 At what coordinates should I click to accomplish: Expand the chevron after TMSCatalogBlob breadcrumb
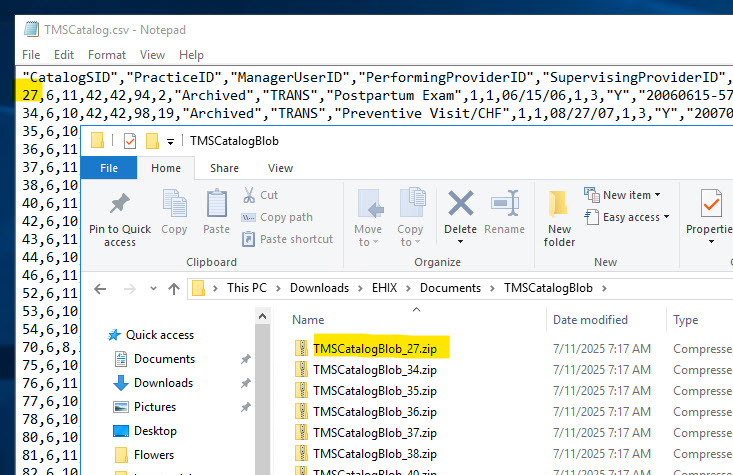604,288
